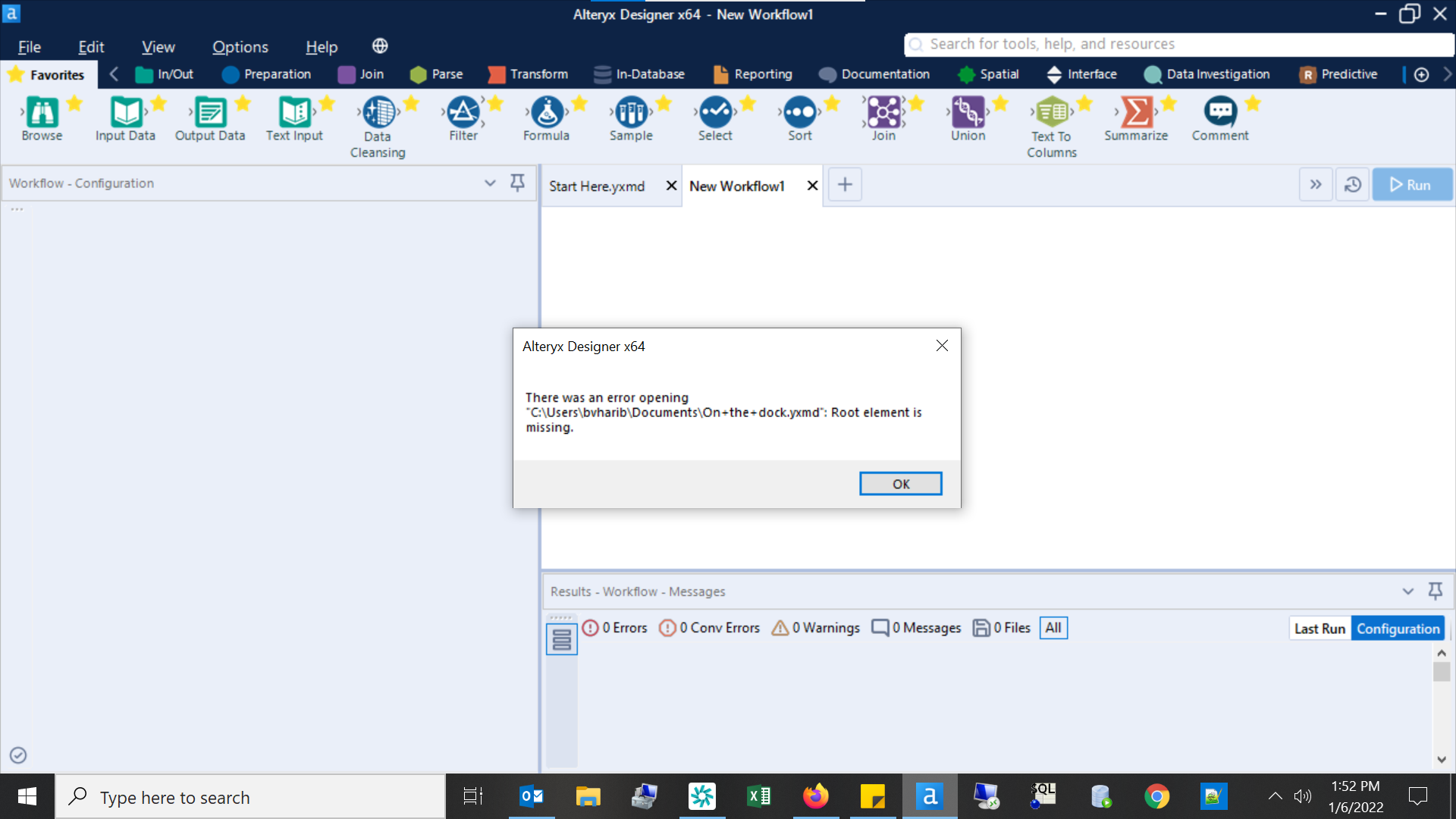
Task: Toggle the Warnings message filter
Action: [816, 628]
